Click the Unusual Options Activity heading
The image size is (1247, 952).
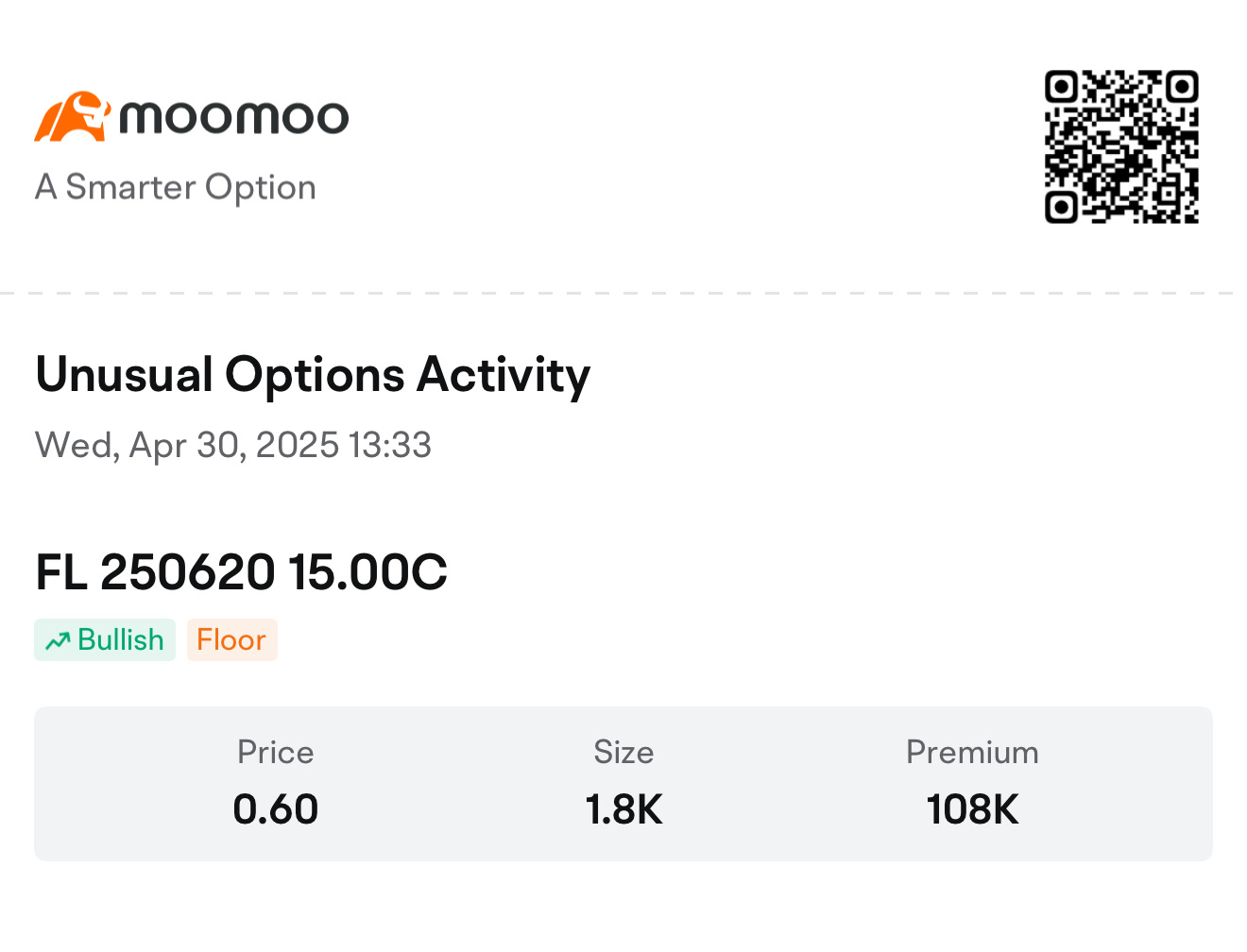313,375
